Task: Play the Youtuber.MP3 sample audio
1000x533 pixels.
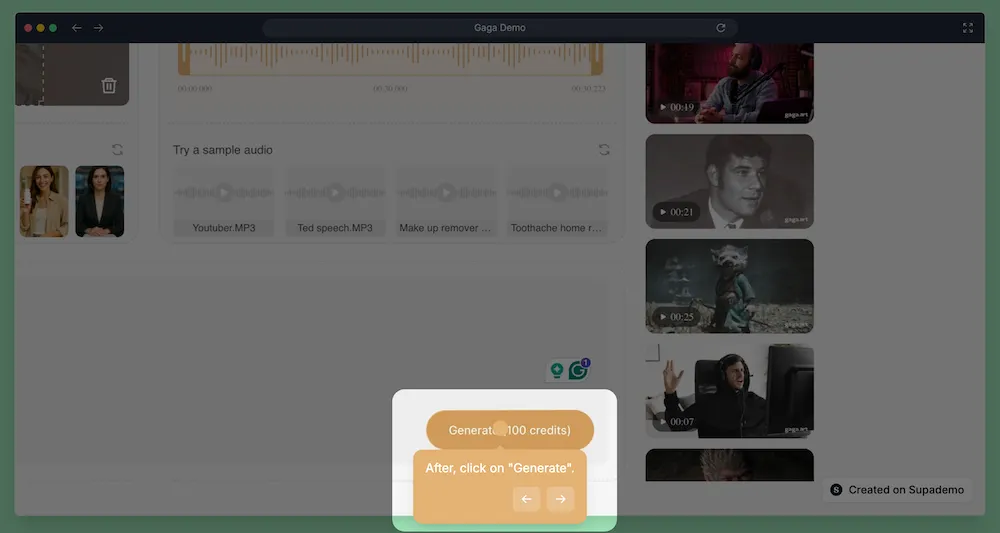Action: pos(224,192)
